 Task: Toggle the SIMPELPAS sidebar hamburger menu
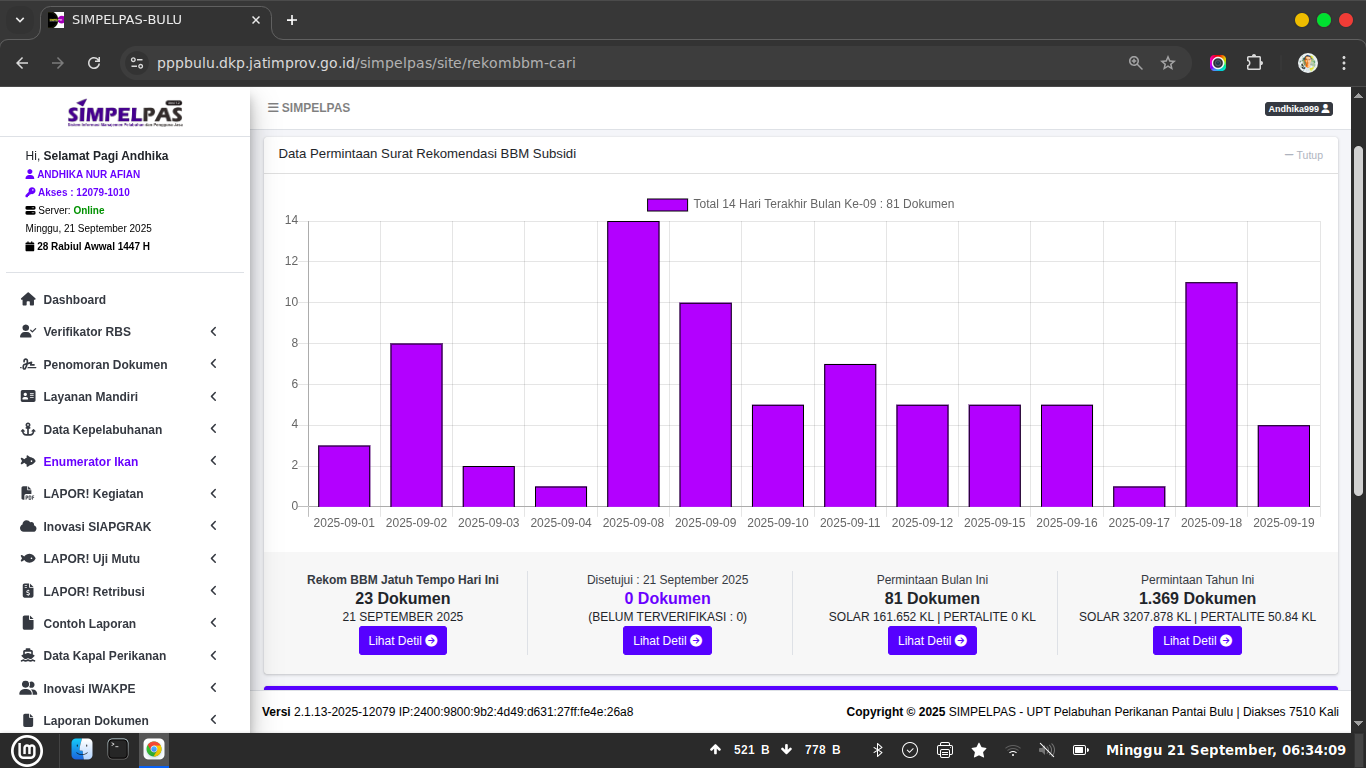273,108
